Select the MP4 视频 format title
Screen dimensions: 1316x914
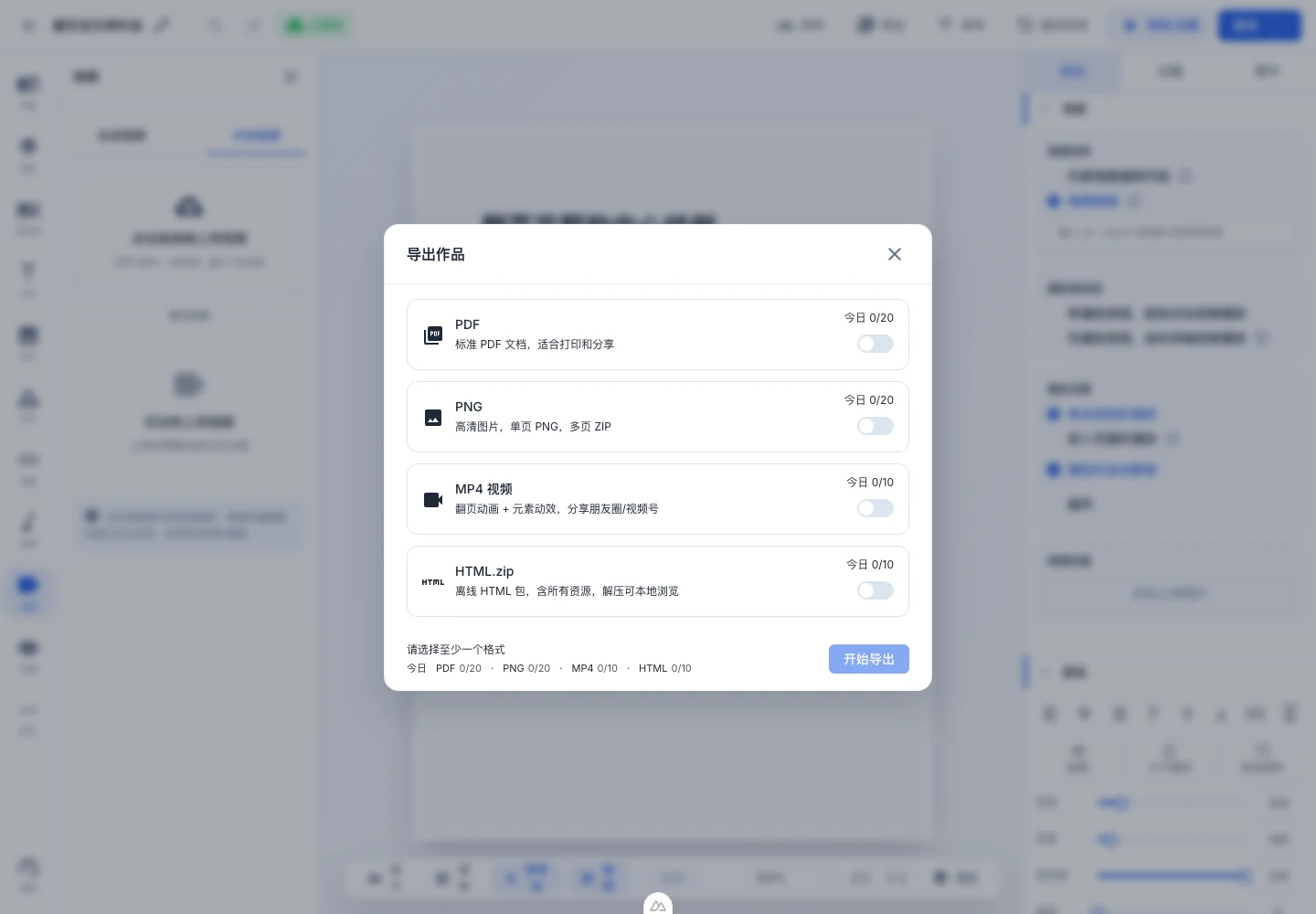tap(483, 489)
